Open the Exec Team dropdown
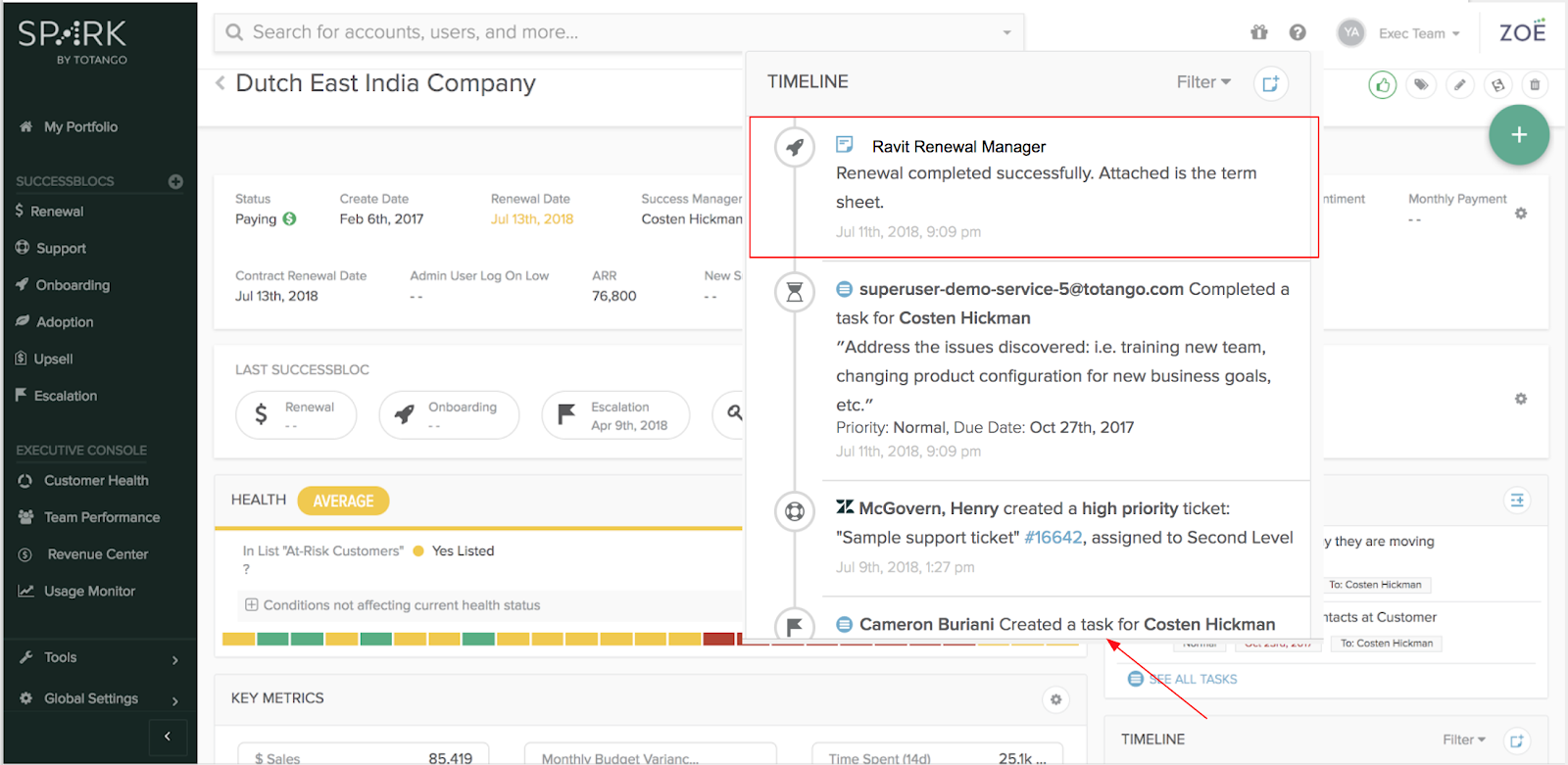This screenshot has height=765, width=1568. coord(1419,33)
